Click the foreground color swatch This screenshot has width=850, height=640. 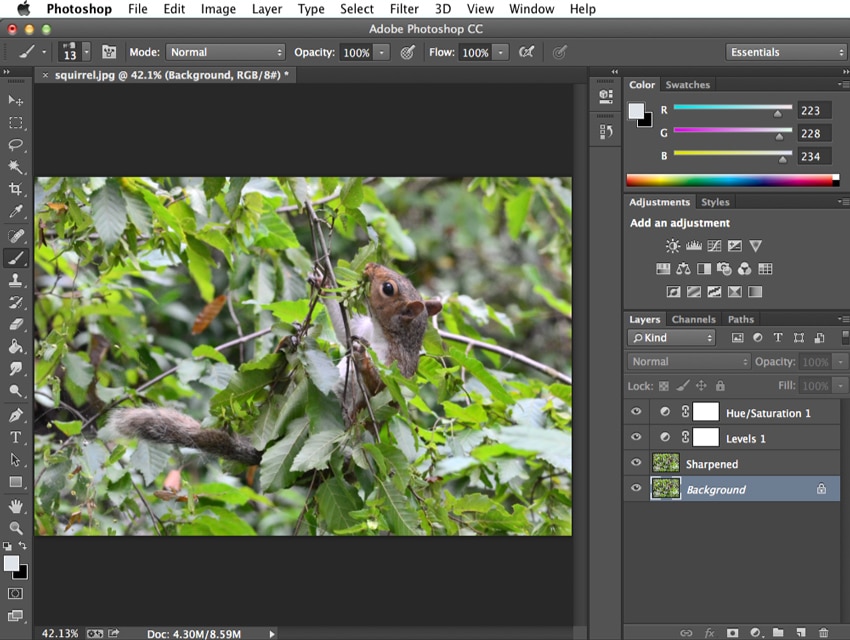tap(10, 562)
